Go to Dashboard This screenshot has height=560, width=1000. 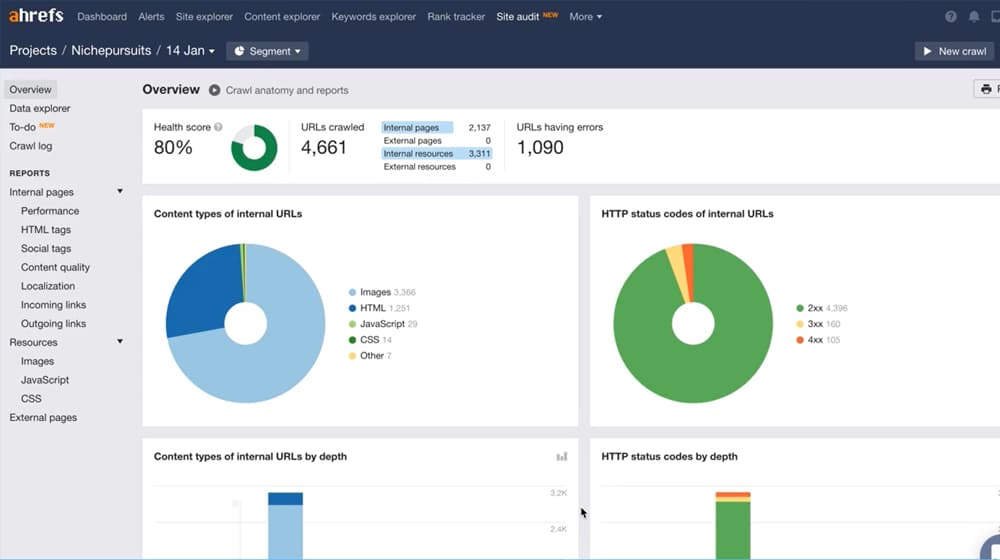tap(102, 17)
